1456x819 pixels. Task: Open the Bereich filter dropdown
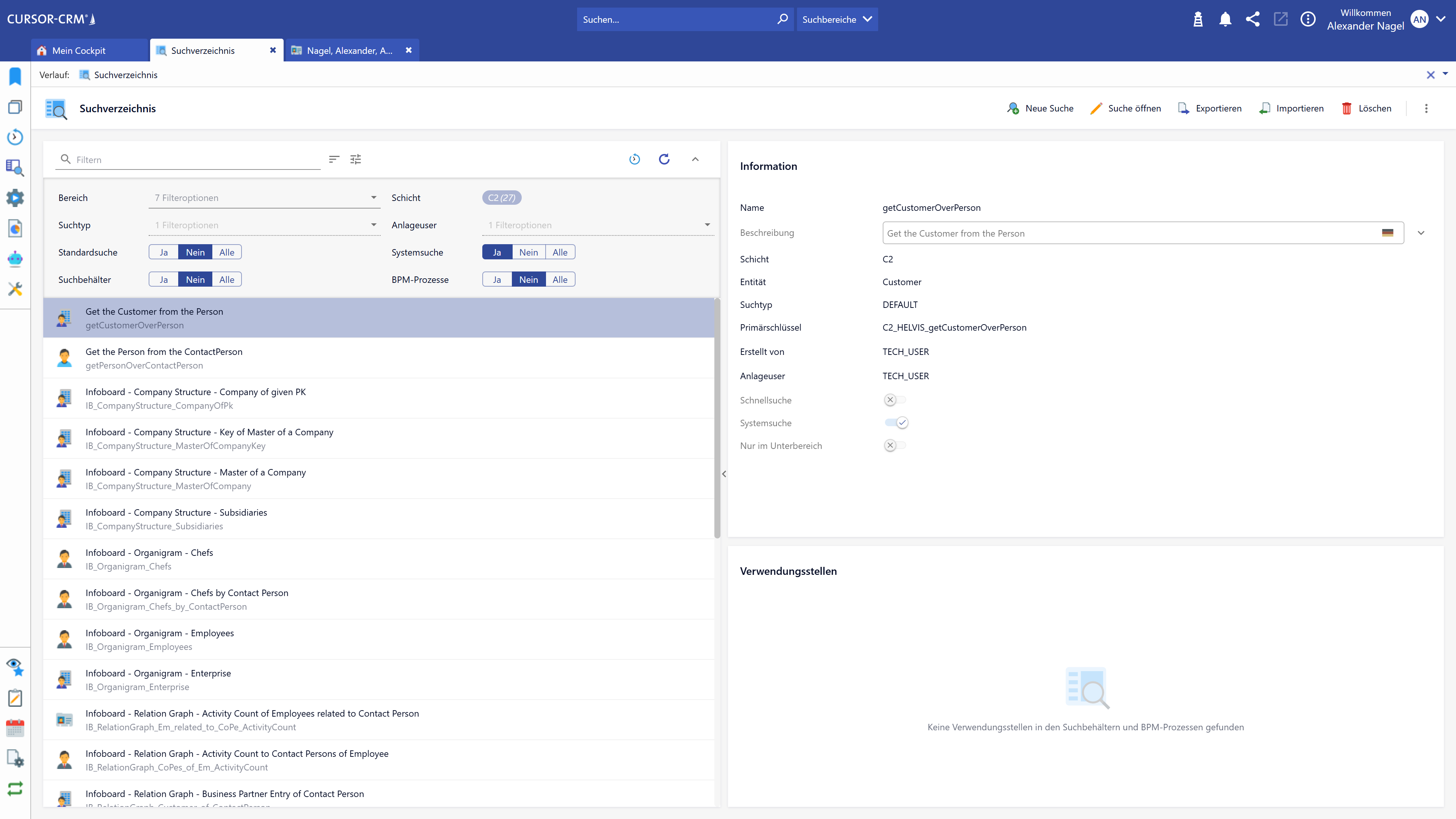click(x=264, y=198)
